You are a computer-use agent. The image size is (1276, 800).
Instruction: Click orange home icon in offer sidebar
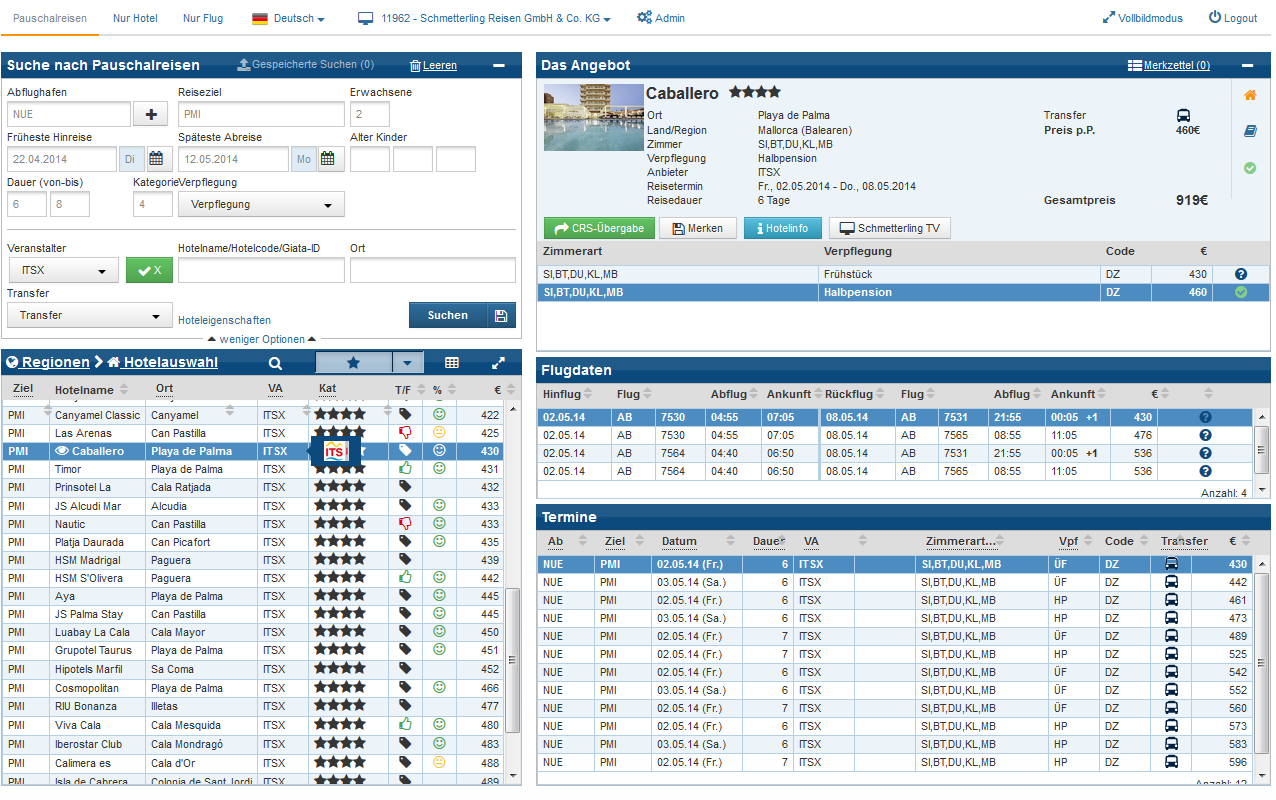(1249, 95)
